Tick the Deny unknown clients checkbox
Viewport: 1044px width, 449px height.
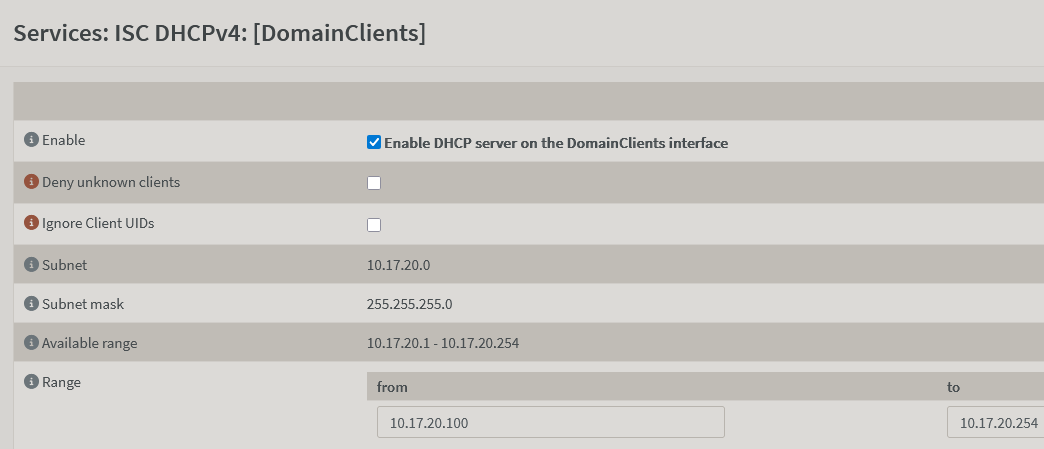click(374, 183)
